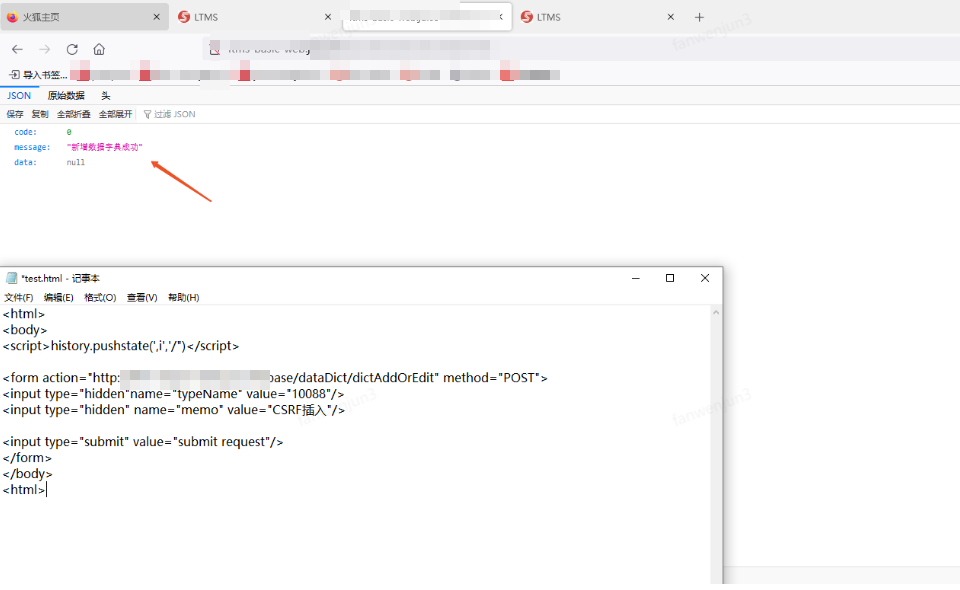This screenshot has width=960, height=590.
Task: Click the data null value
Action: [76, 163]
